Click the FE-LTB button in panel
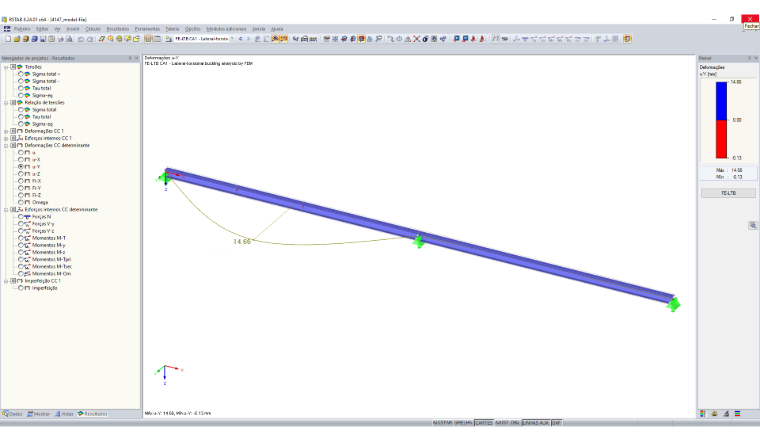 728,193
